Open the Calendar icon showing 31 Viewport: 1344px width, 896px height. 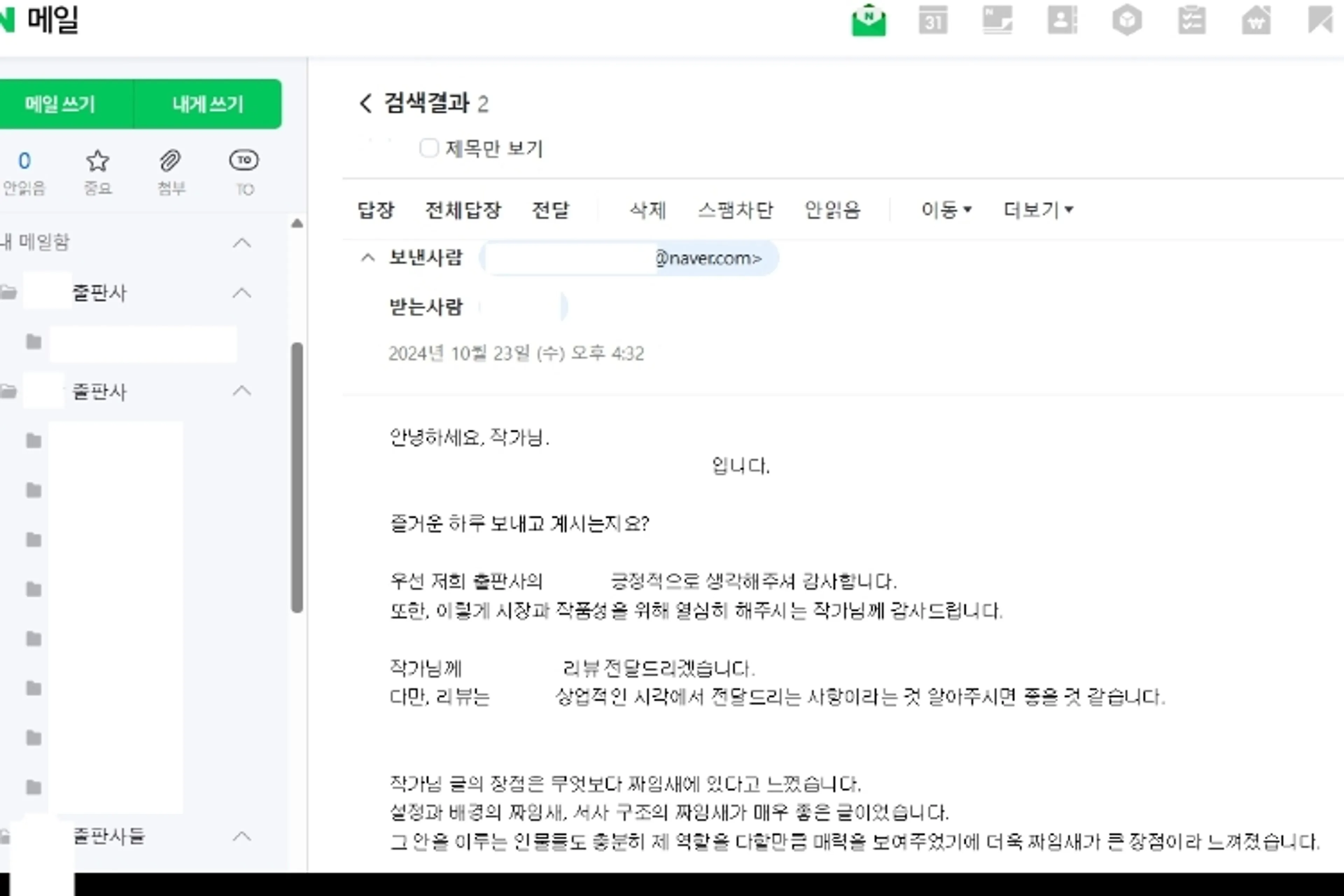pyautogui.click(x=933, y=21)
